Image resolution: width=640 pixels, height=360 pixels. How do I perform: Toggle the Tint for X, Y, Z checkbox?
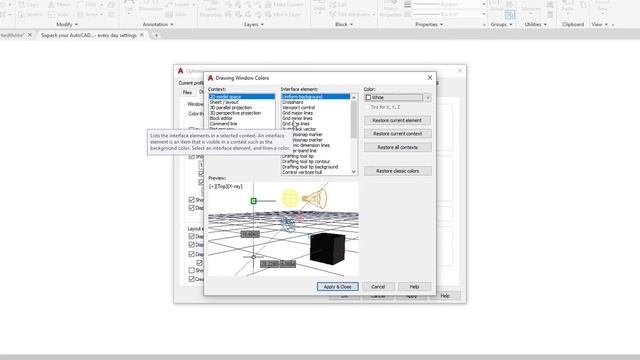368,107
